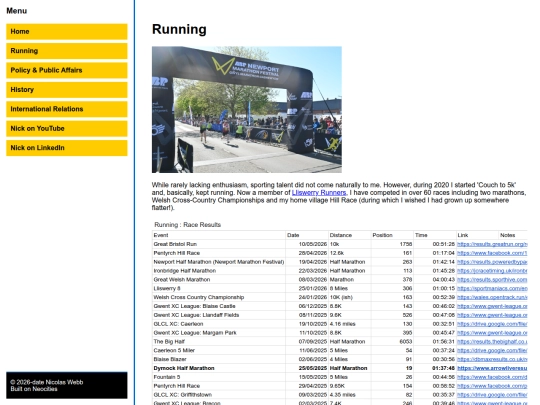
Task: Select the Caerleon 5 Miler event cell
Action: (219, 351)
